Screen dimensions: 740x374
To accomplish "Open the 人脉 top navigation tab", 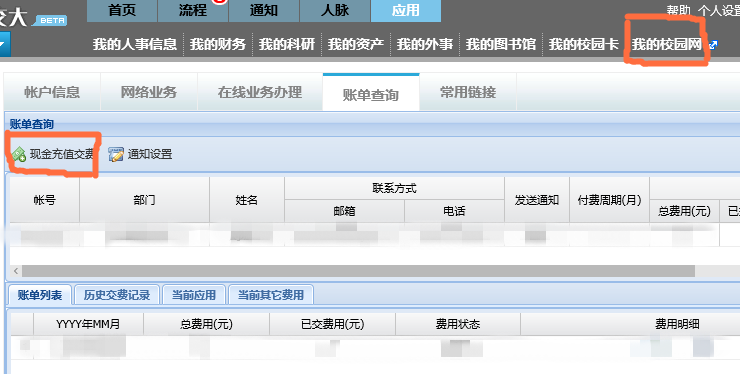I will 335,10.
